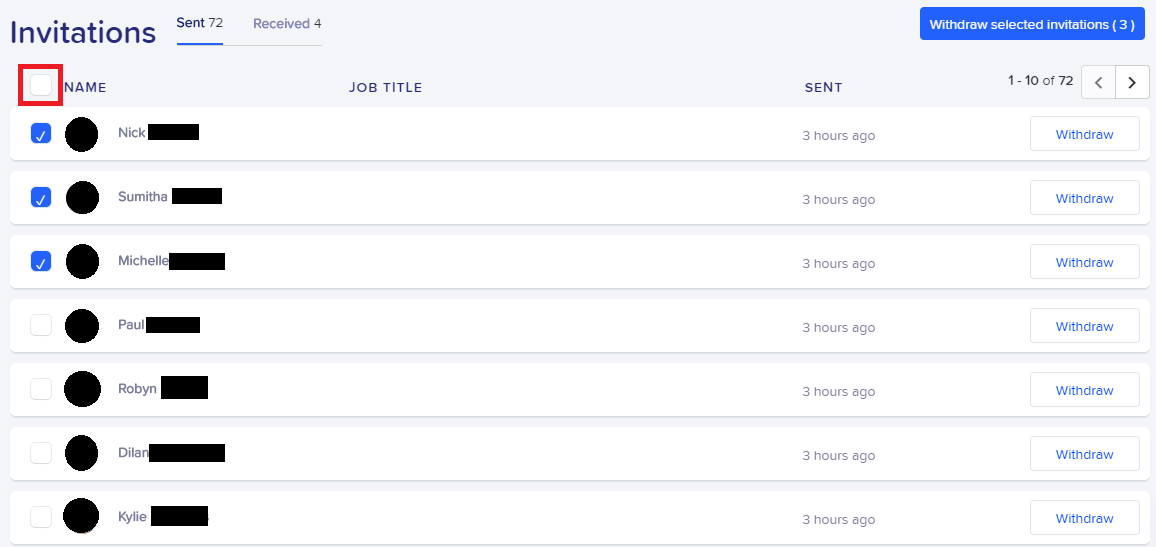This screenshot has width=1156, height=547.
Task: Open the Sent invitations tab
Action: [x=200, y=23]
